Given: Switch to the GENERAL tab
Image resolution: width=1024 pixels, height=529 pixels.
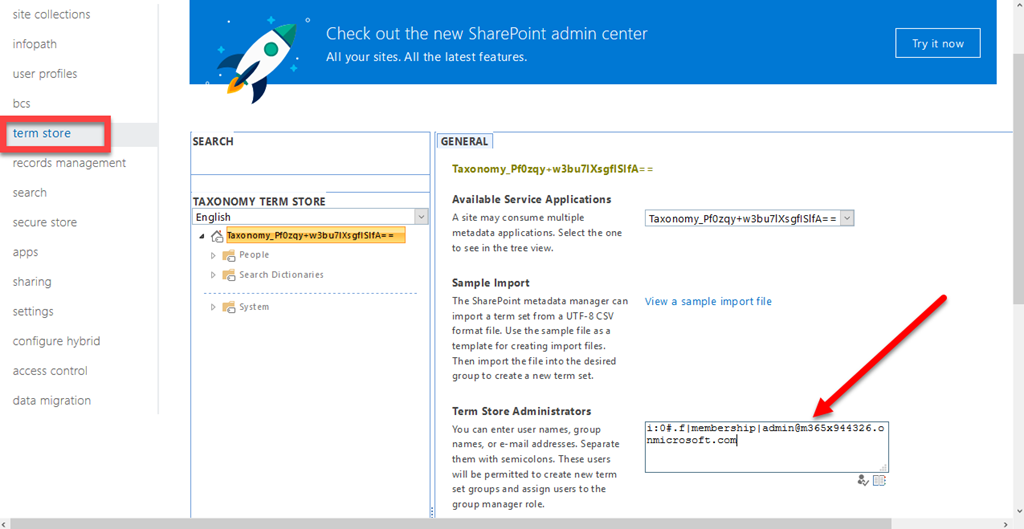Looking at the screenshot, I should coord(465,142).
